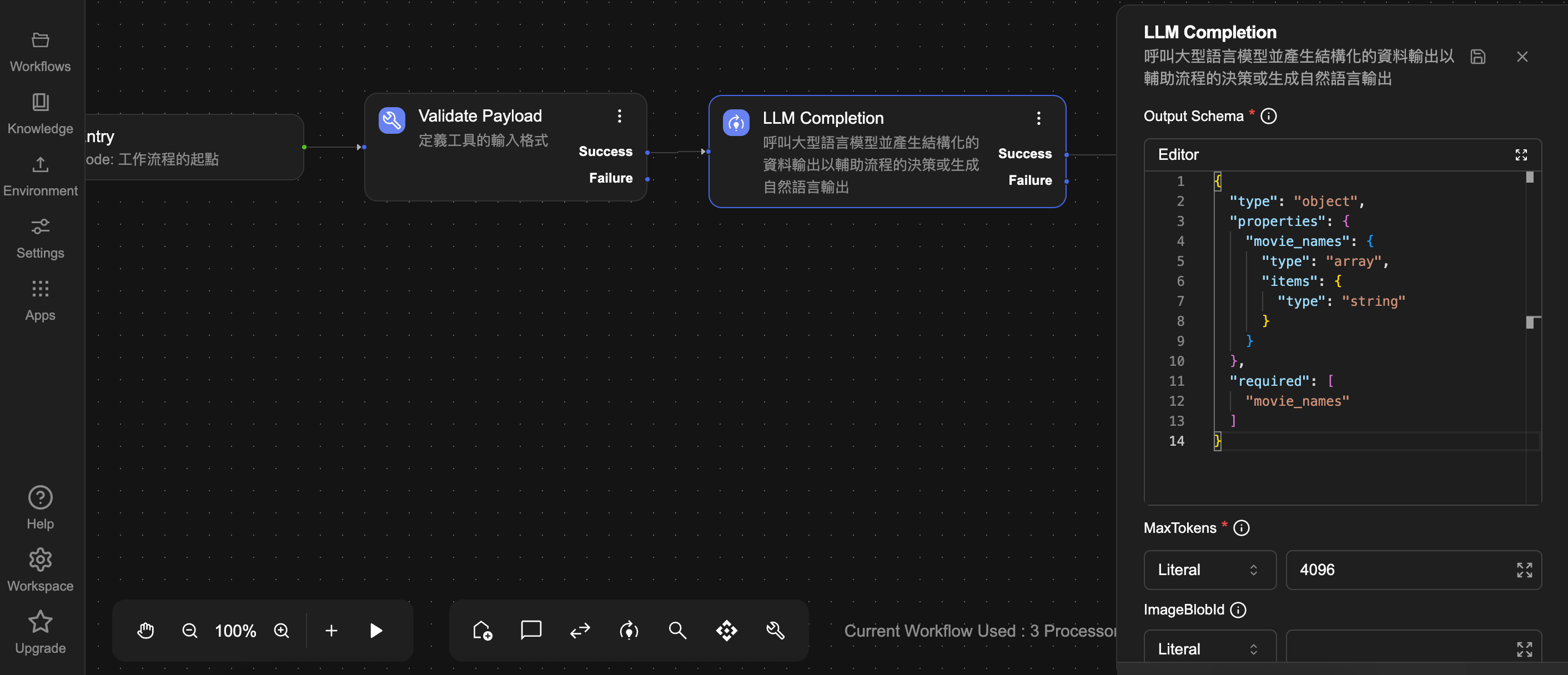The width and height of the screenshot is (1568, 675).
Task: Click the add entry node icon
Action: click(482, 631)
